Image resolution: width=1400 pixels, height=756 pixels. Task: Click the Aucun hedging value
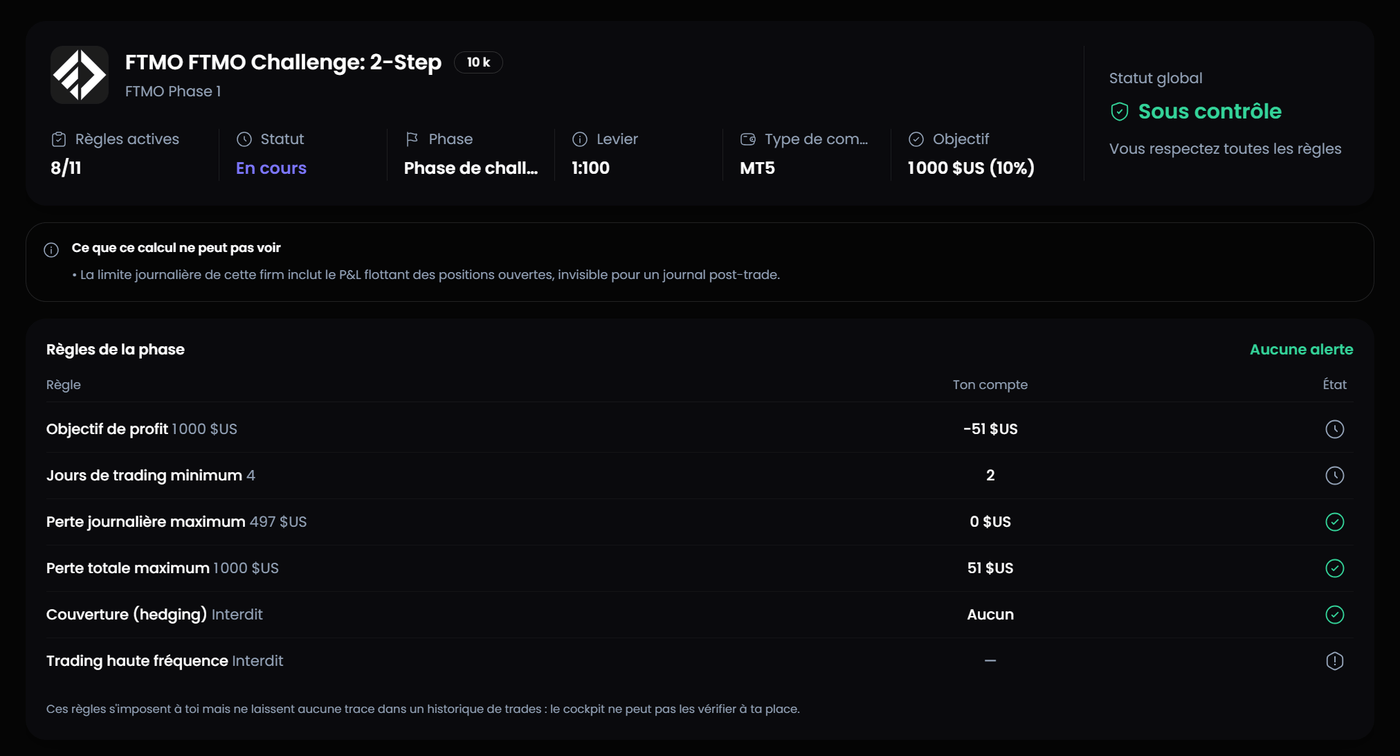click(x=990, y=614)
